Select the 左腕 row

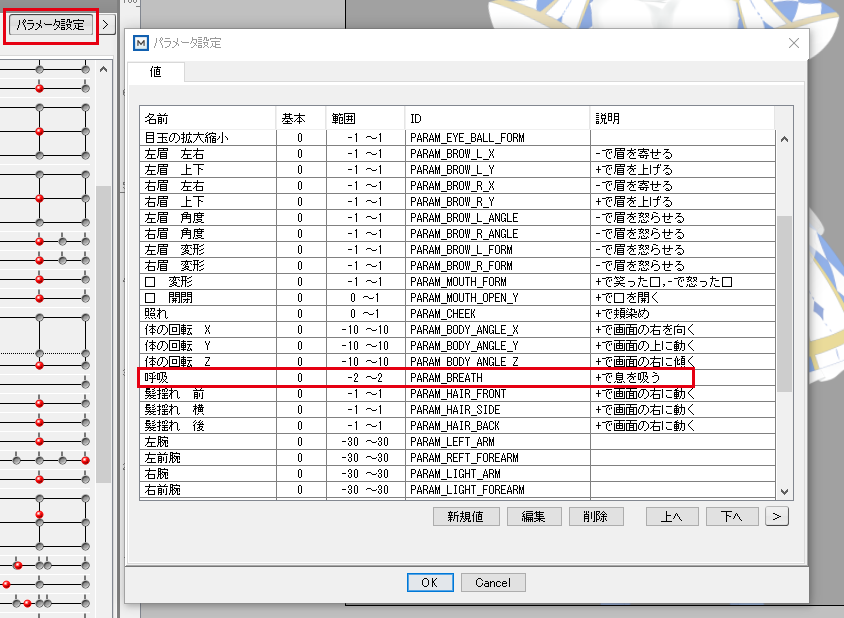click(x=458, y=442)
